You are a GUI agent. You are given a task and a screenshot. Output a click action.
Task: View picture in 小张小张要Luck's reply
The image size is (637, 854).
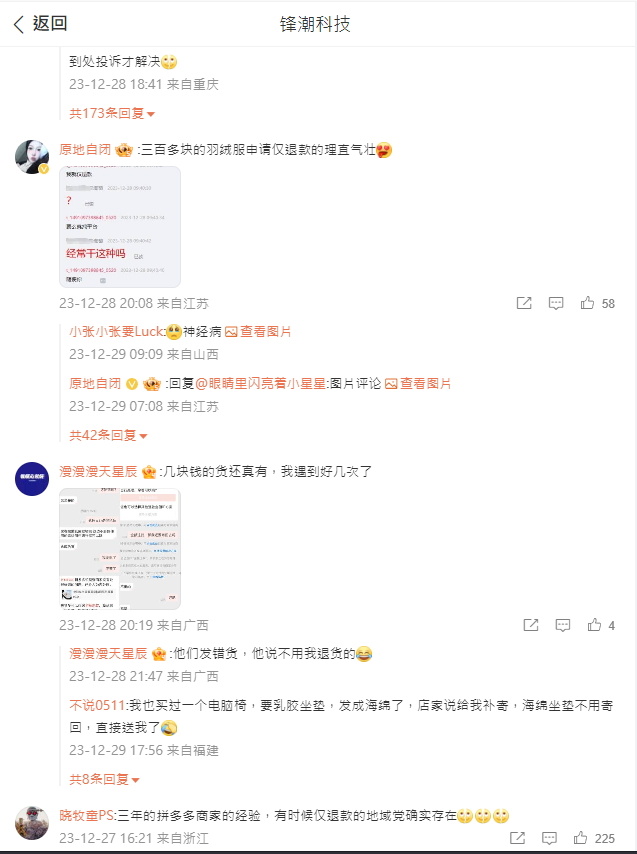pyautogui.click(x=258, y=331)
